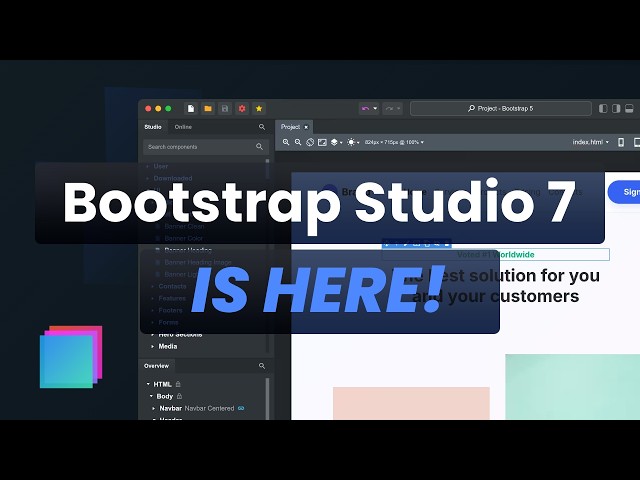The height and width of the screenshot is (480, 640).
Task: Click the Overview panel scrollbar
Action: coord(267,398)
